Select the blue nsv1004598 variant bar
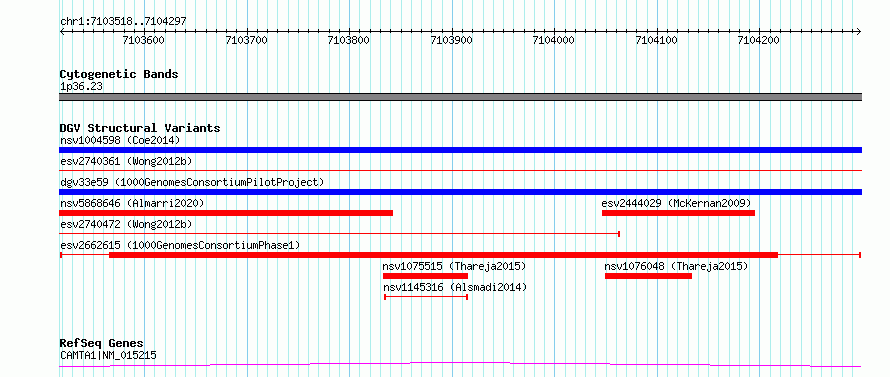The width and height of the screenshot is (890, 377). point(460,150)
